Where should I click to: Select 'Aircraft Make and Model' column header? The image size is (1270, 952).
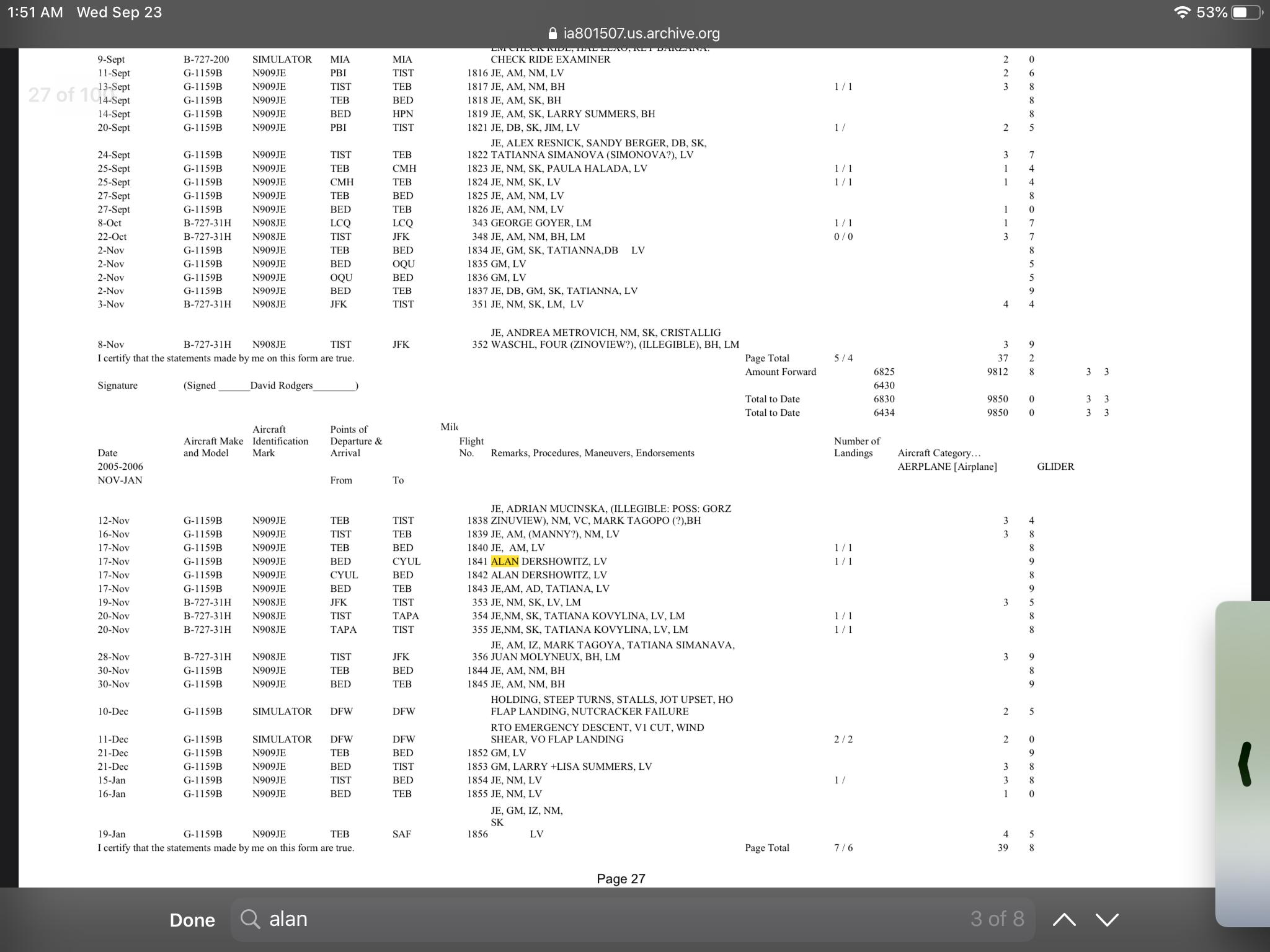coord(213,447)
